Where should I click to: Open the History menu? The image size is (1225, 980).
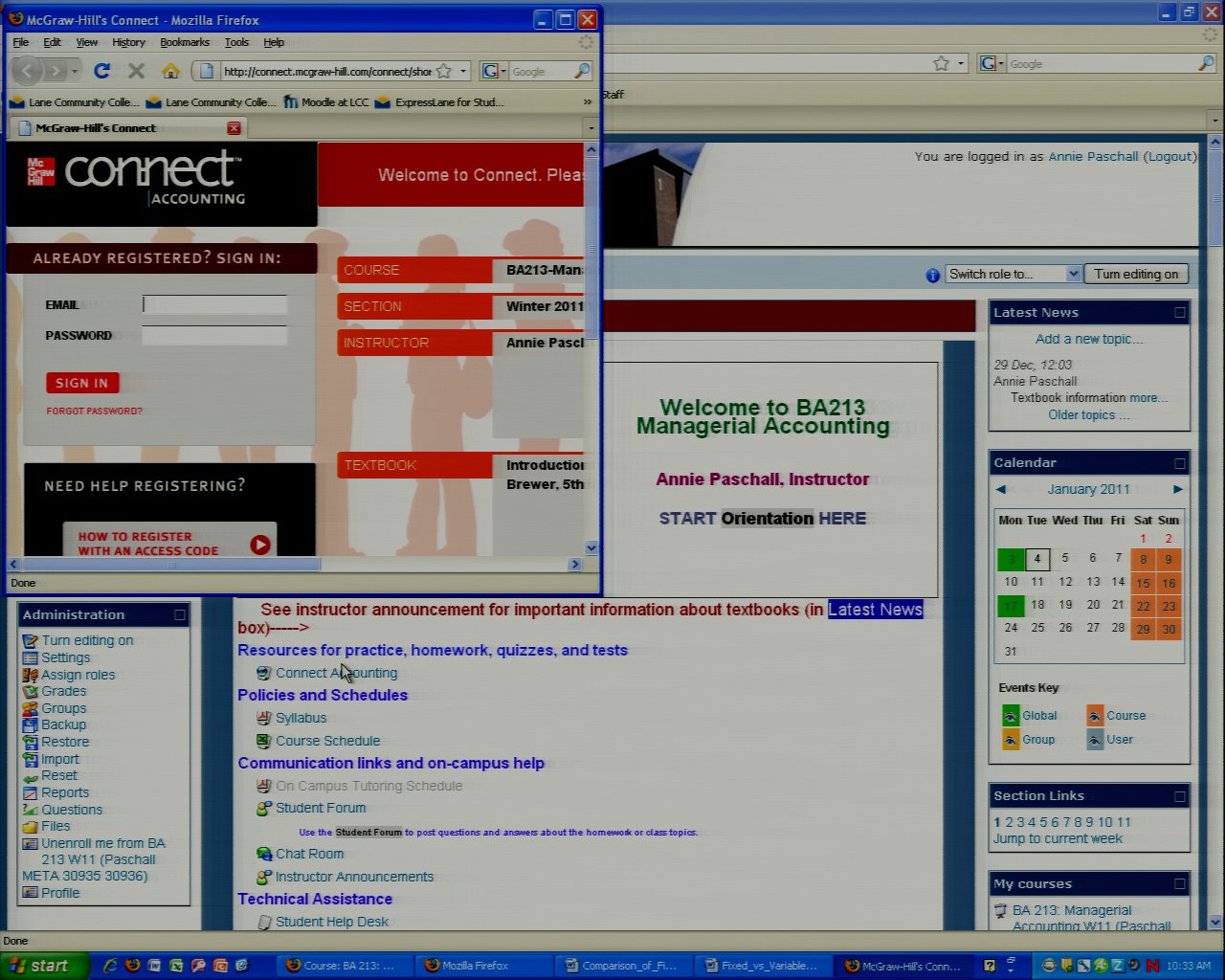128,42
